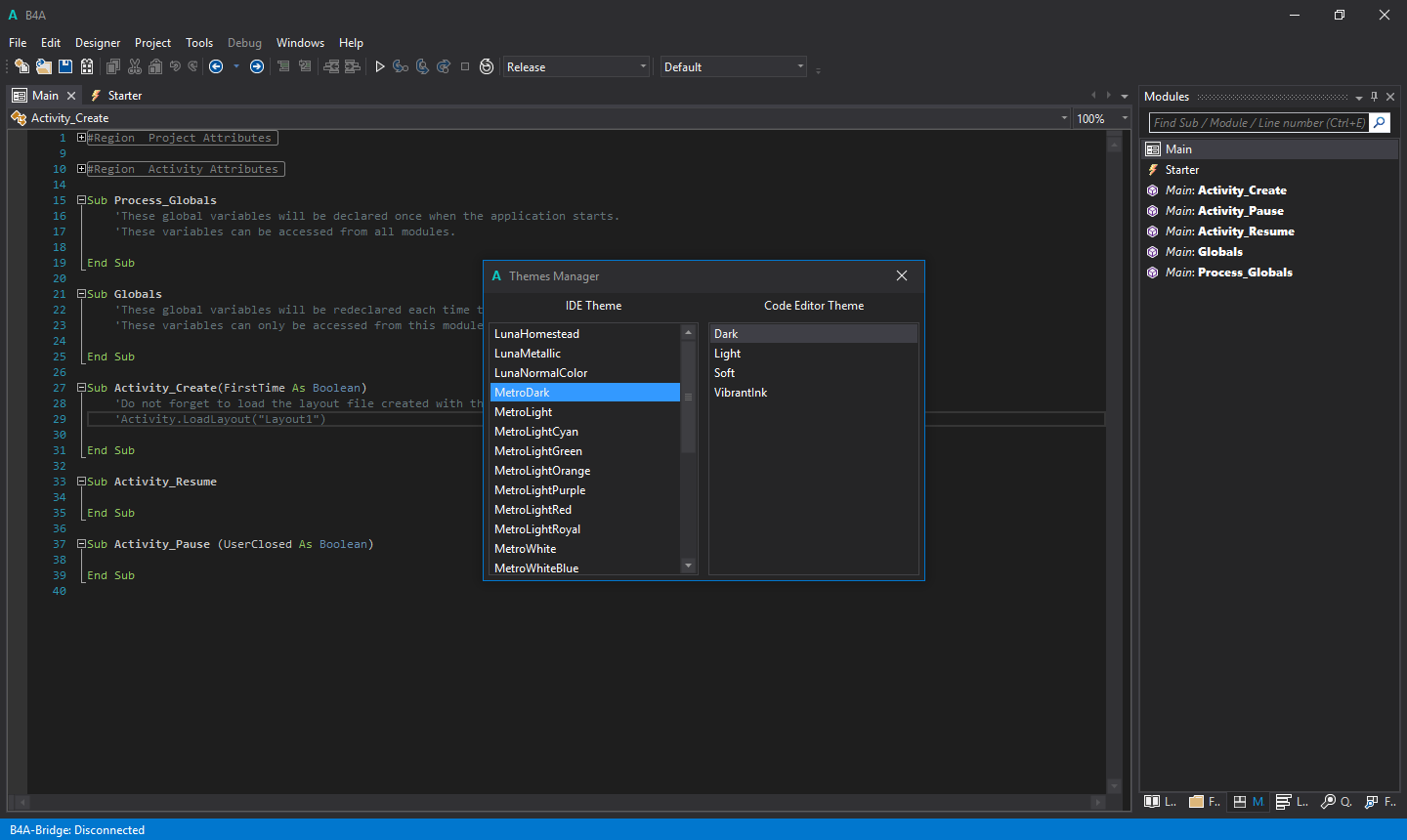Choose Light code editor theme
Image resolution: width=1407 pixels, height=840 pixels.
[813, 354]
